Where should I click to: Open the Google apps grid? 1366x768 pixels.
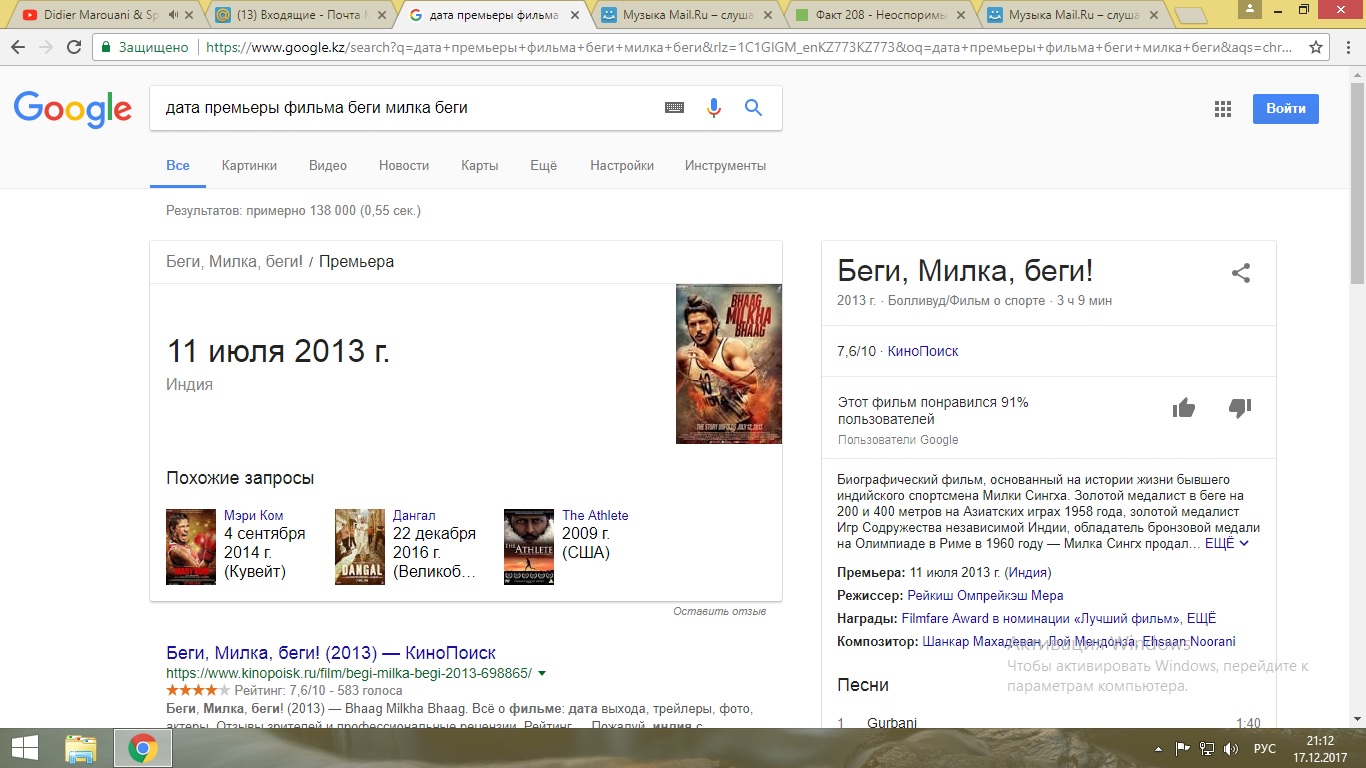pyautogui.click(x=1222, y=109)
